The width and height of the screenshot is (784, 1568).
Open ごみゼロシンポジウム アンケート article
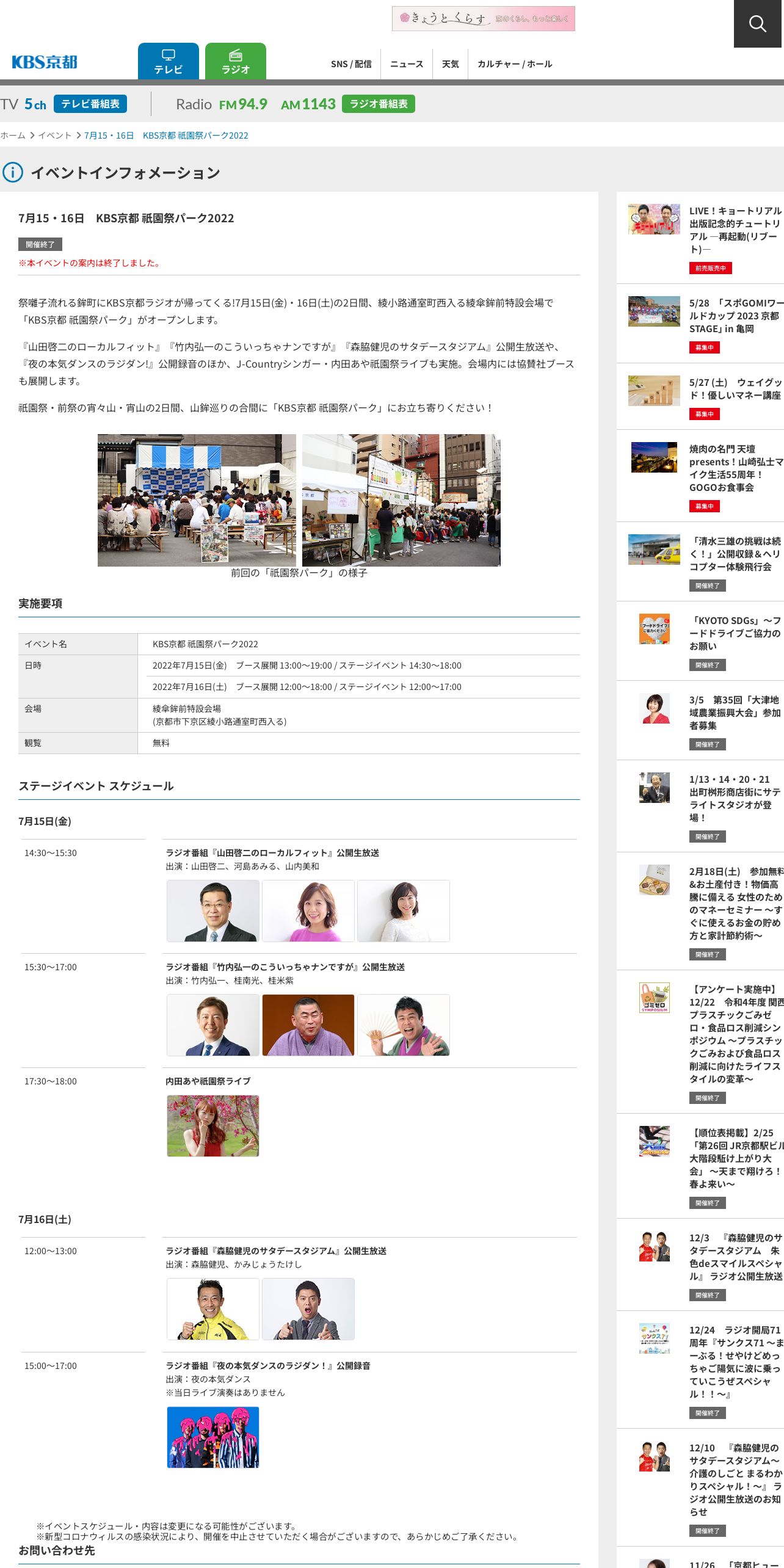click(x=736, y=1034)
